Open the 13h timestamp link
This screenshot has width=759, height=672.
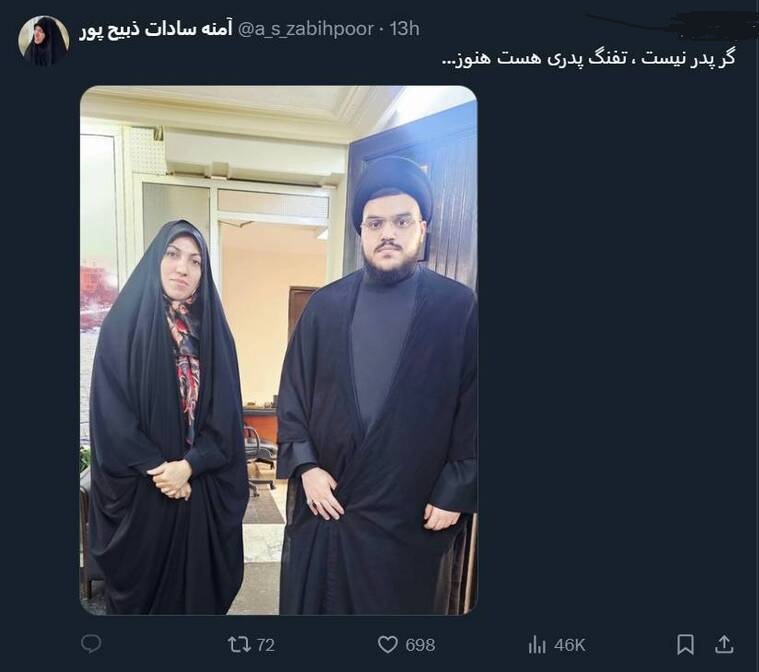pyautogui.click(x=405, y=29)
